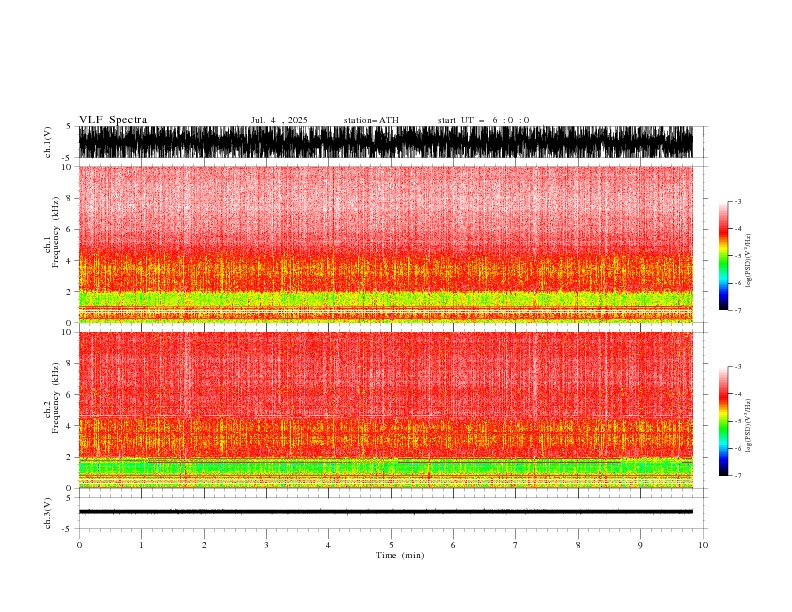Click the "ch.2 Frequency (kHz)" axis label
Viewport: 792px width, 612px height.
pos(52,398)
